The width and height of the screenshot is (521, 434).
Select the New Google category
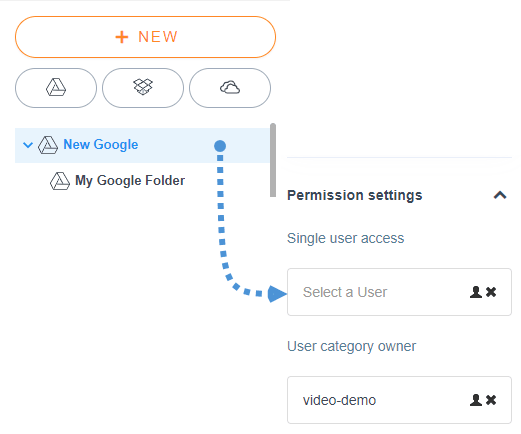pyautogui.click(x=101, y=145)
